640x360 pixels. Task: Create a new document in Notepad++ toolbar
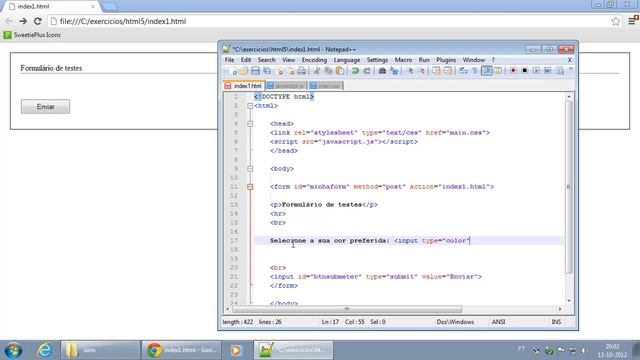point(233,71)
